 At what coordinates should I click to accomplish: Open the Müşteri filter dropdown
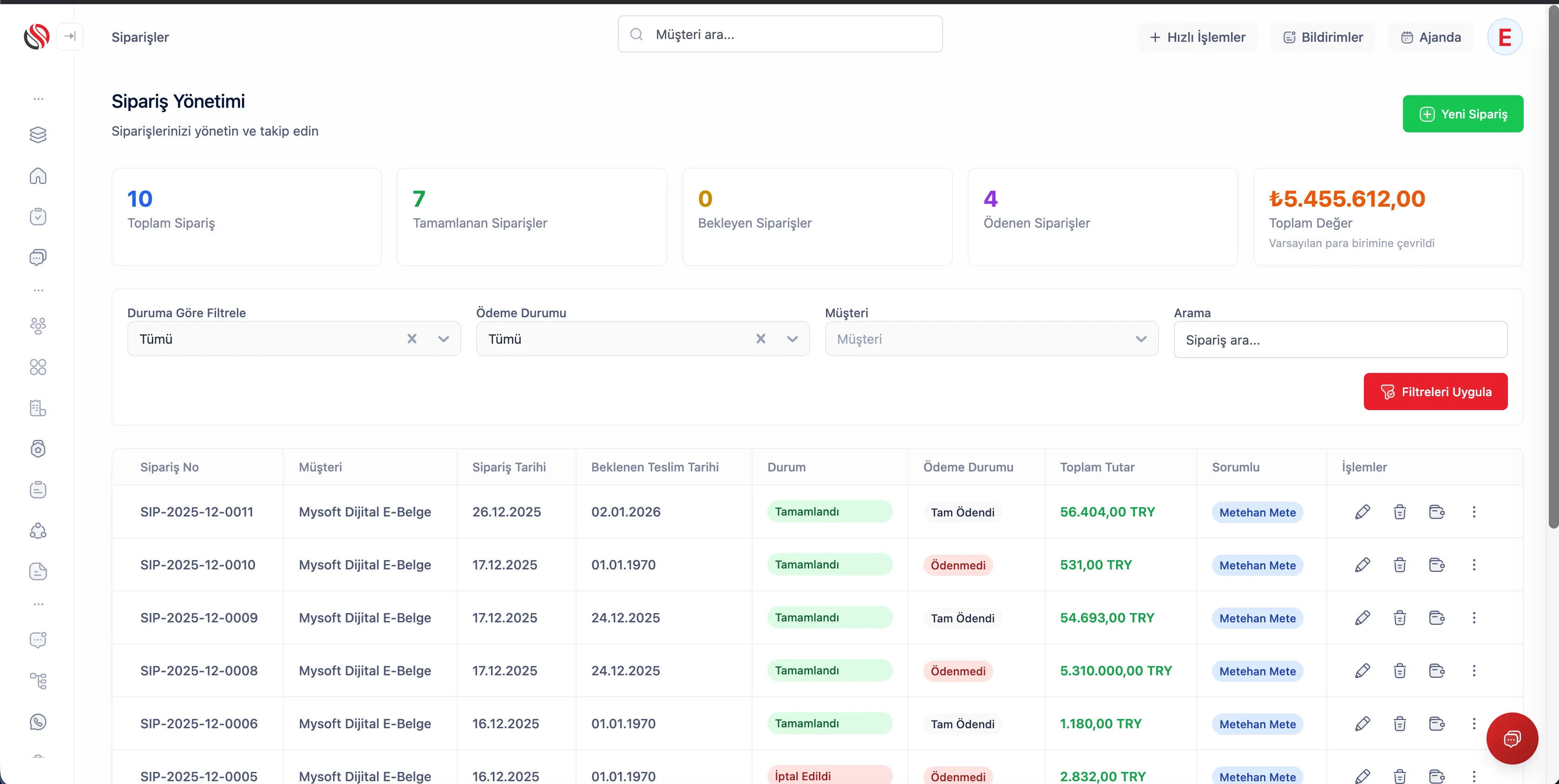coord(991,339)
